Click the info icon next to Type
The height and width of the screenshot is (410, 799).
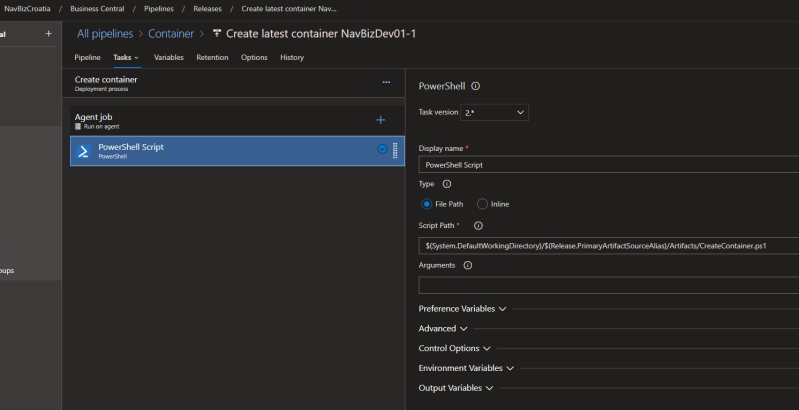click(x=446, y=184)
